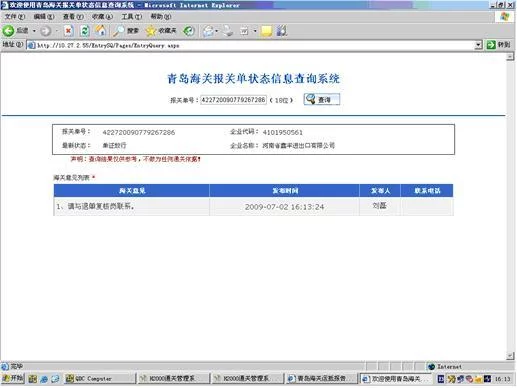Refresh the page with the green arrows icon
This screenshot has width=517, height=388.
pos(85,31)
